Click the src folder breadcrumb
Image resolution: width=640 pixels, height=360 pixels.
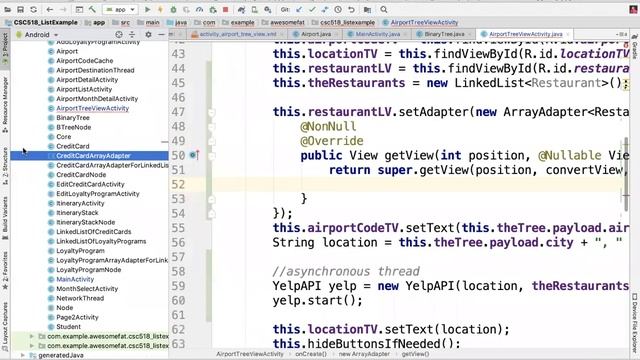[125, 22]
